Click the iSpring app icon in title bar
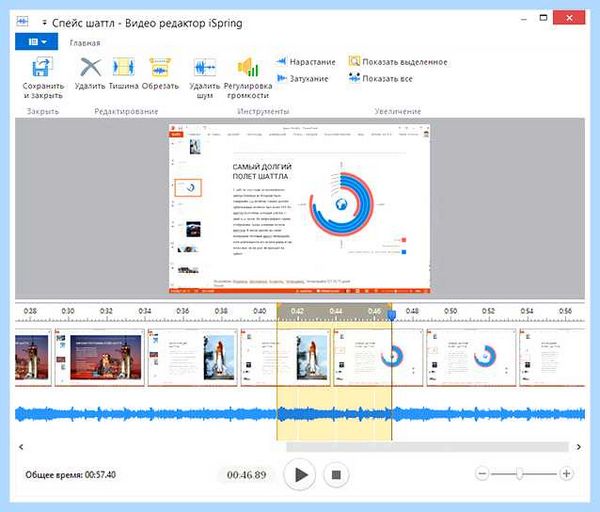600x512 pixels. (22, 21)
